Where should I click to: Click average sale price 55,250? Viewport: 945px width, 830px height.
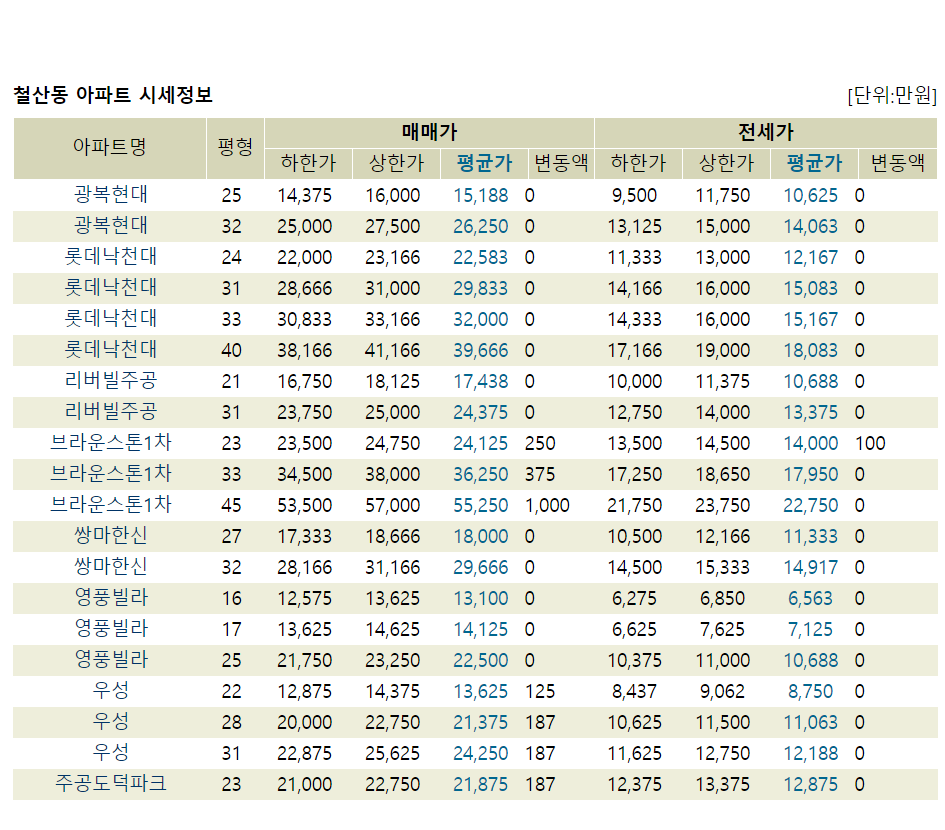480,505
